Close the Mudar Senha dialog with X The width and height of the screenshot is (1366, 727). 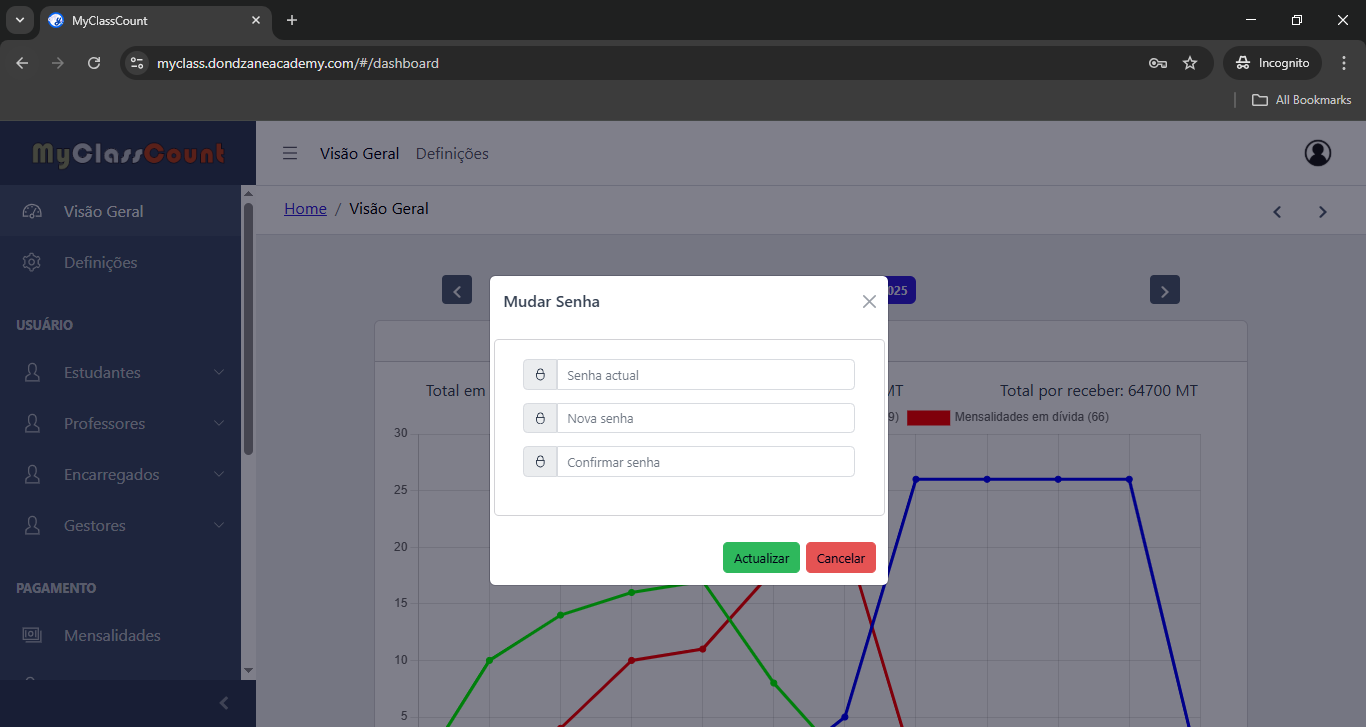(869, 301)
